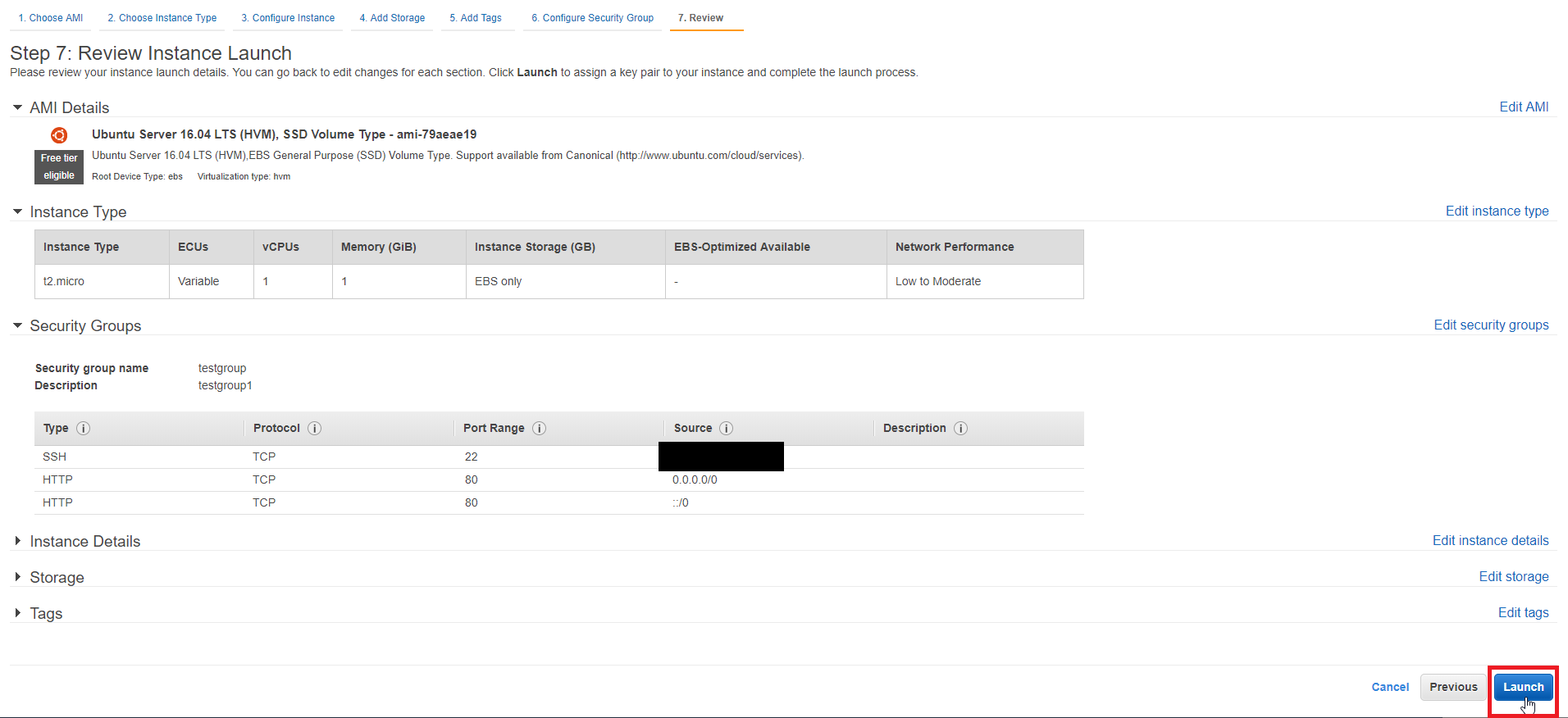Viewport: 1568px width, 718px height.
Task: Collapse the Instance Type section
Action: [x=17, y=211]
